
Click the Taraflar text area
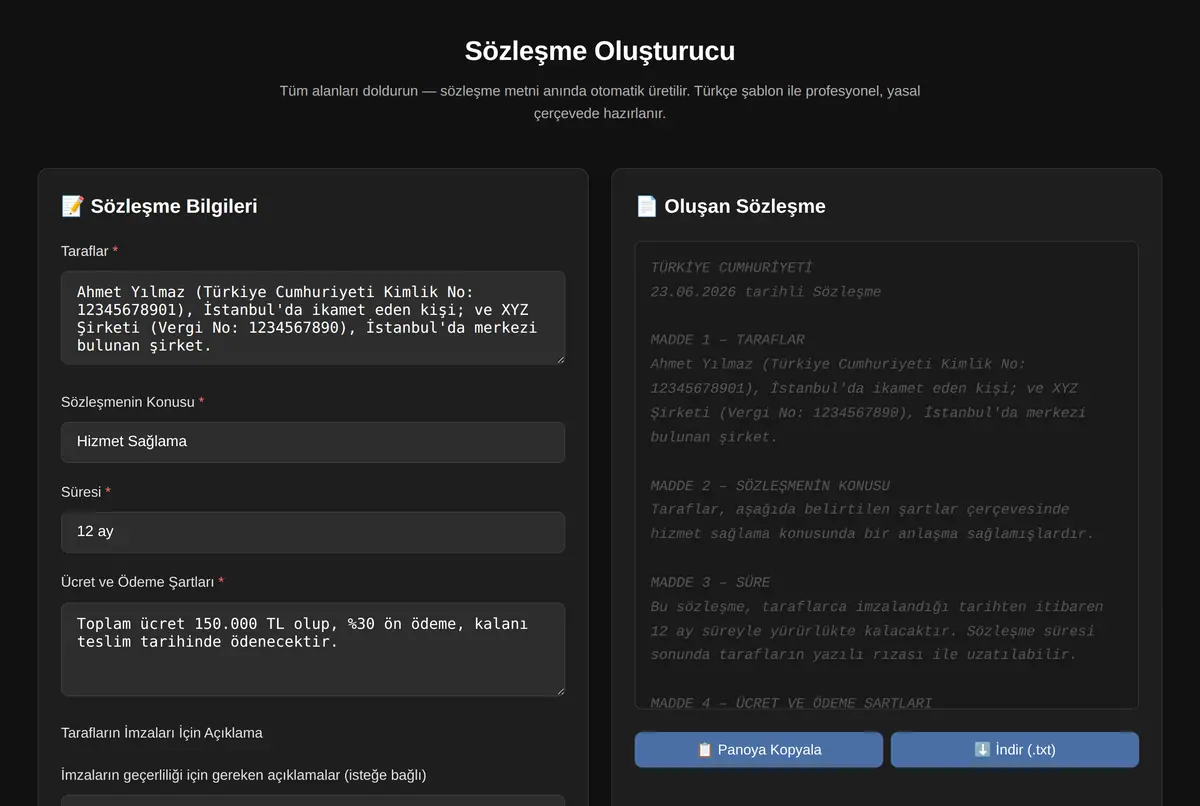coord(313,318)
